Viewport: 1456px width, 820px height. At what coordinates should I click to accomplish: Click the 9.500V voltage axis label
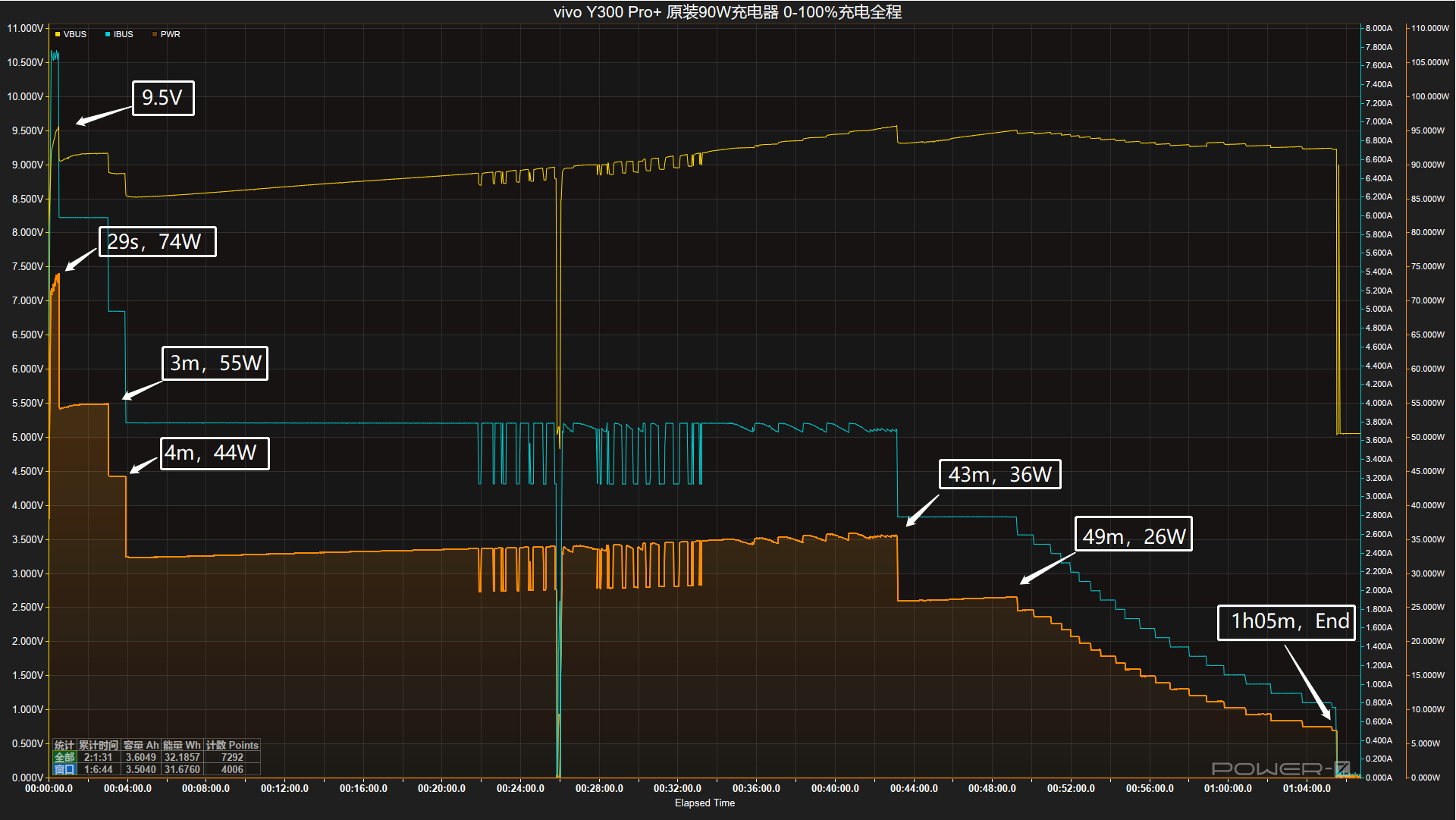27,130
